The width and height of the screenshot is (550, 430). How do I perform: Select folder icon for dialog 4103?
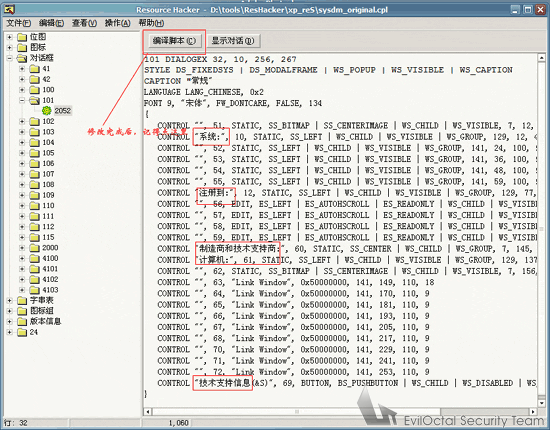coord(34,290)
